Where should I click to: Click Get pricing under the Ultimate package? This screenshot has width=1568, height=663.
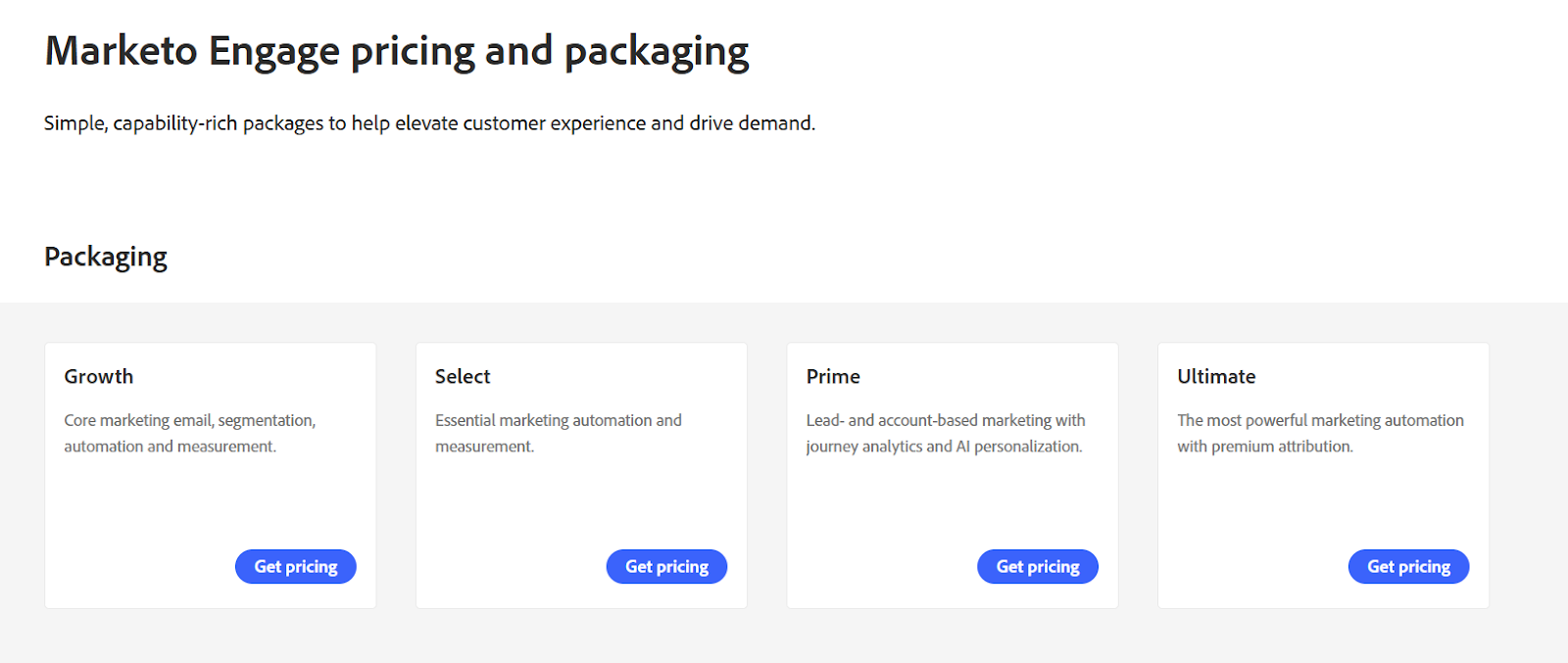pyautogui.click(x=1408, y=566)
